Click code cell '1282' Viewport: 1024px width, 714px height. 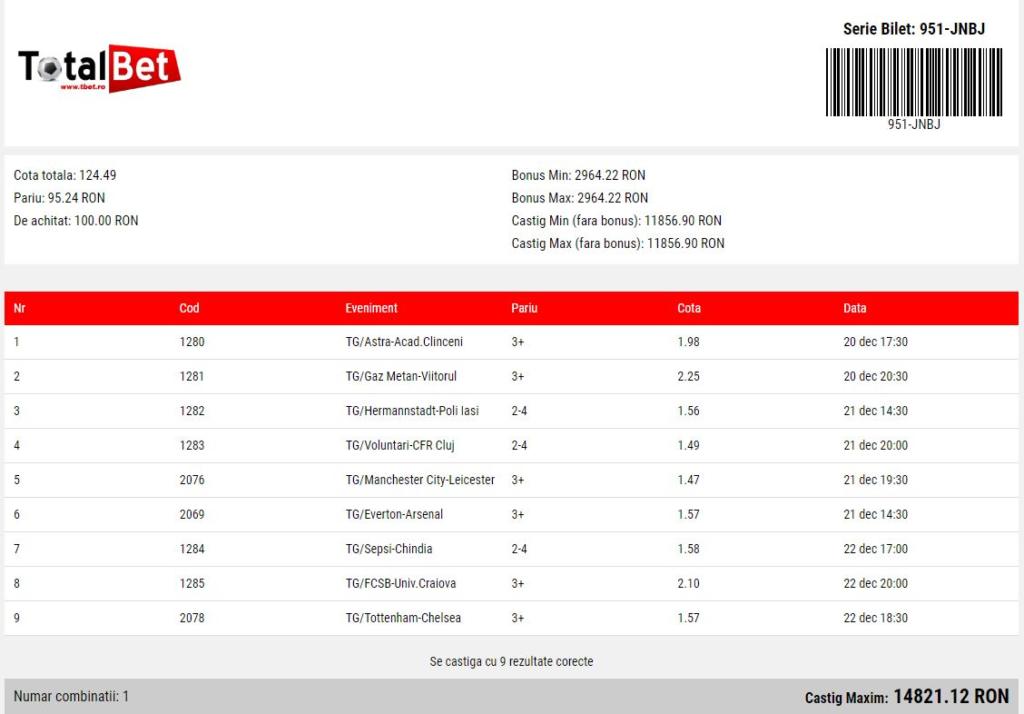[192, 411]
